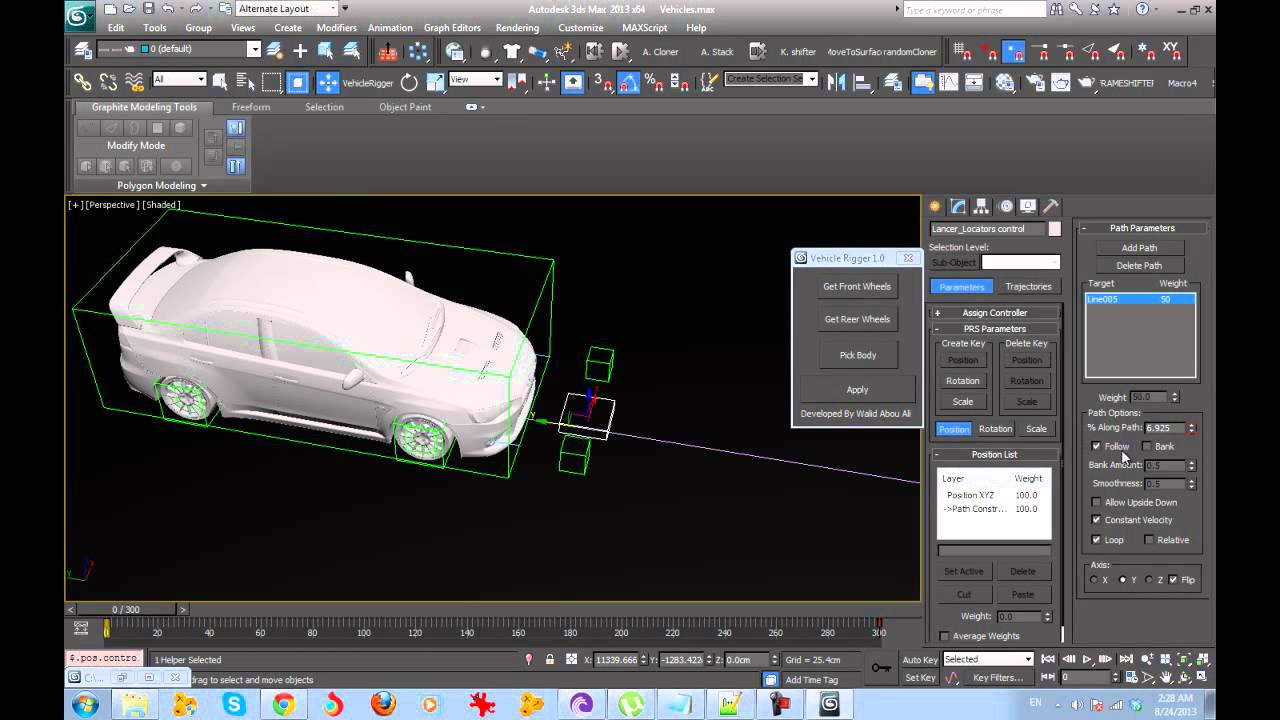Image resolution: width=1280 pixels, height=720 pixels.
Task: Go to the start frame
Action: 1048,659
